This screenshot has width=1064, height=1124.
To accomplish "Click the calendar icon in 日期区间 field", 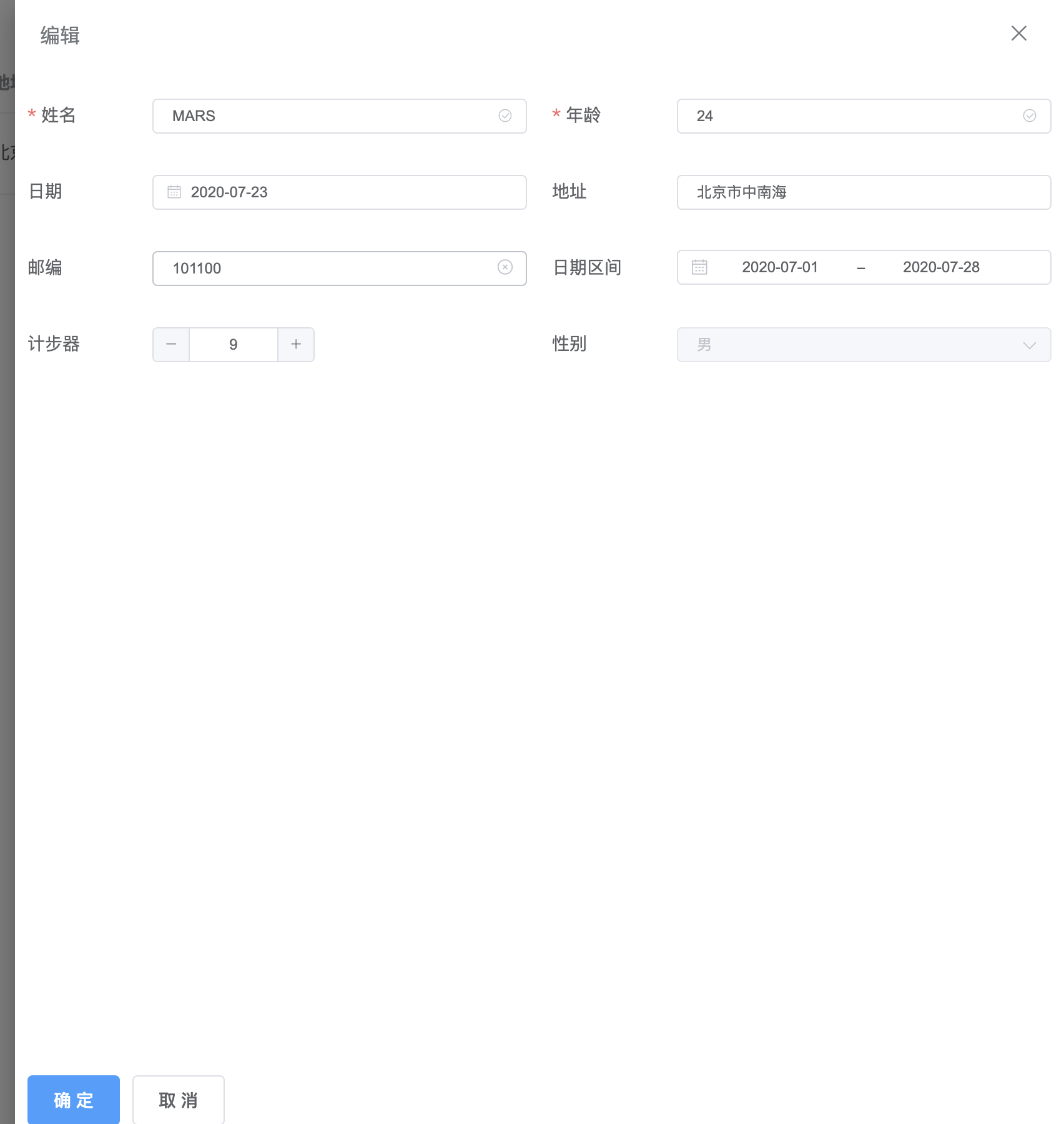I will (x=699, y=267).
